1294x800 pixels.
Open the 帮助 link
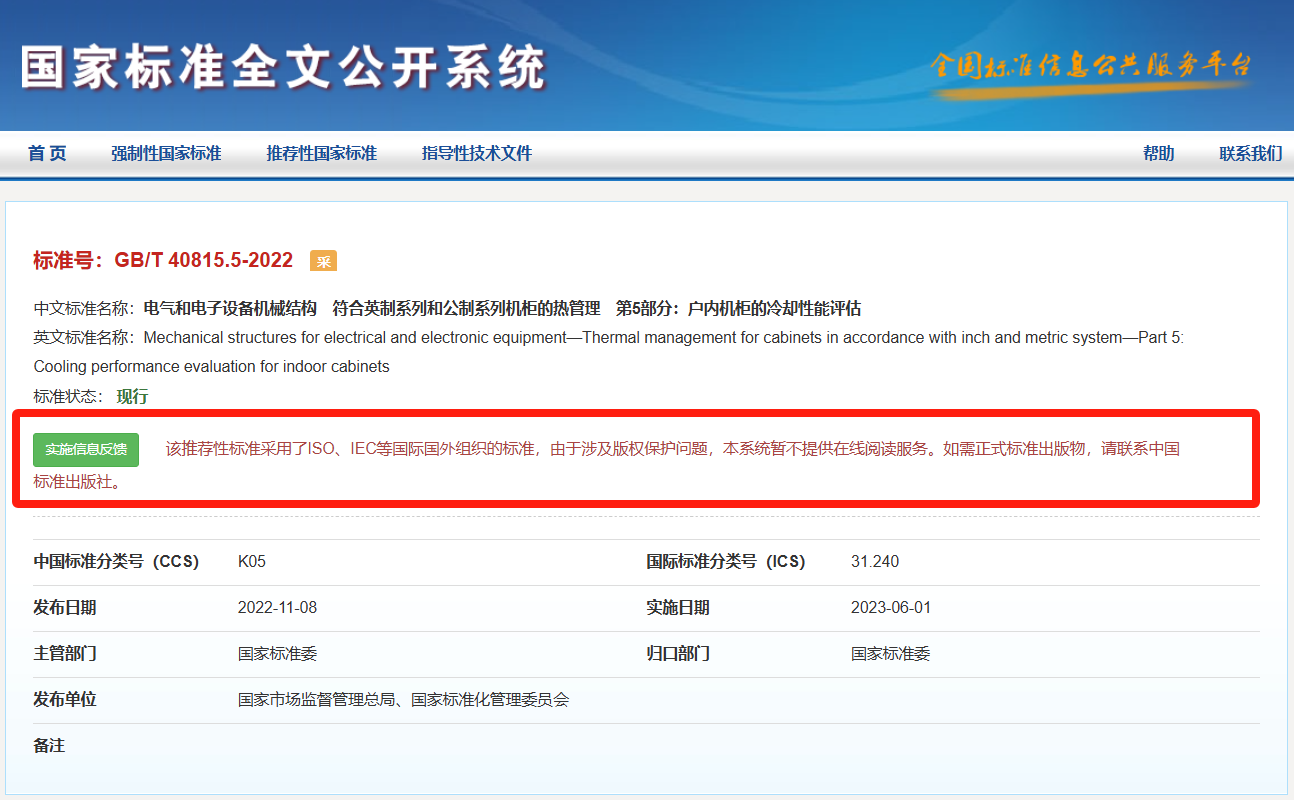(x=1158, y=153)
